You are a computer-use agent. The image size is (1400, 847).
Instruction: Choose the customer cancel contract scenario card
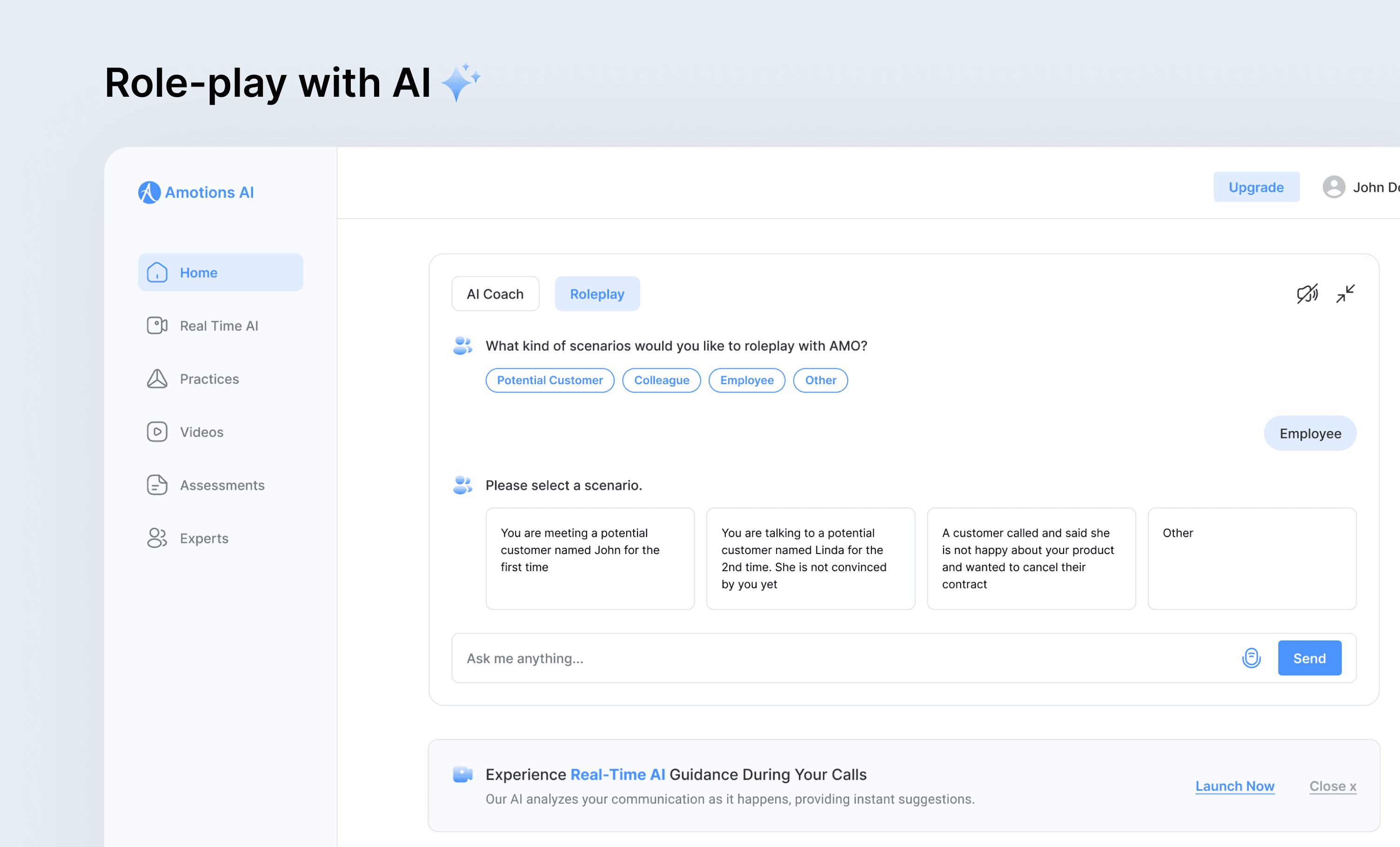tap(1031, 558)
